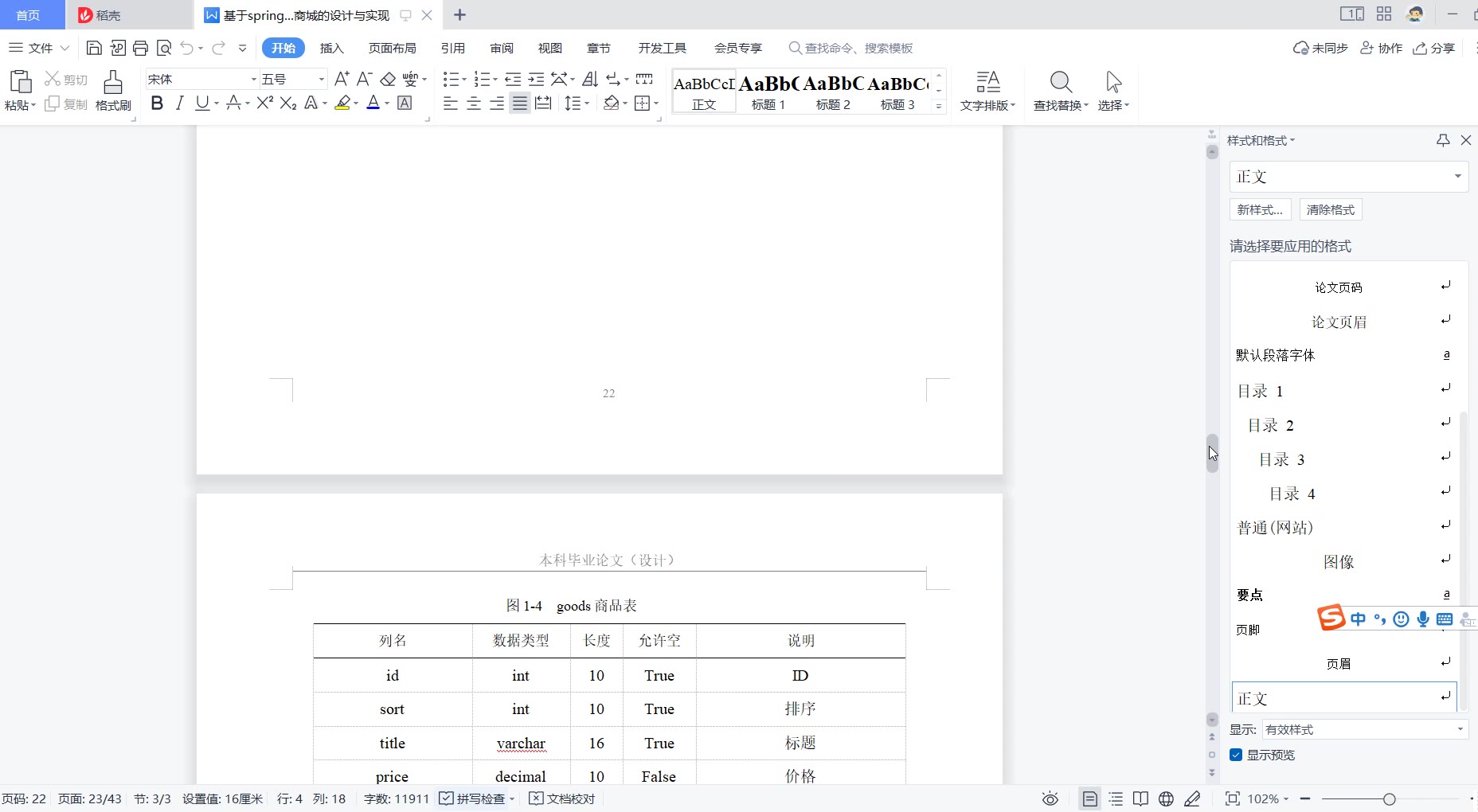
Task: Decrease paragraph indent
Action: [x=513, y=79]
